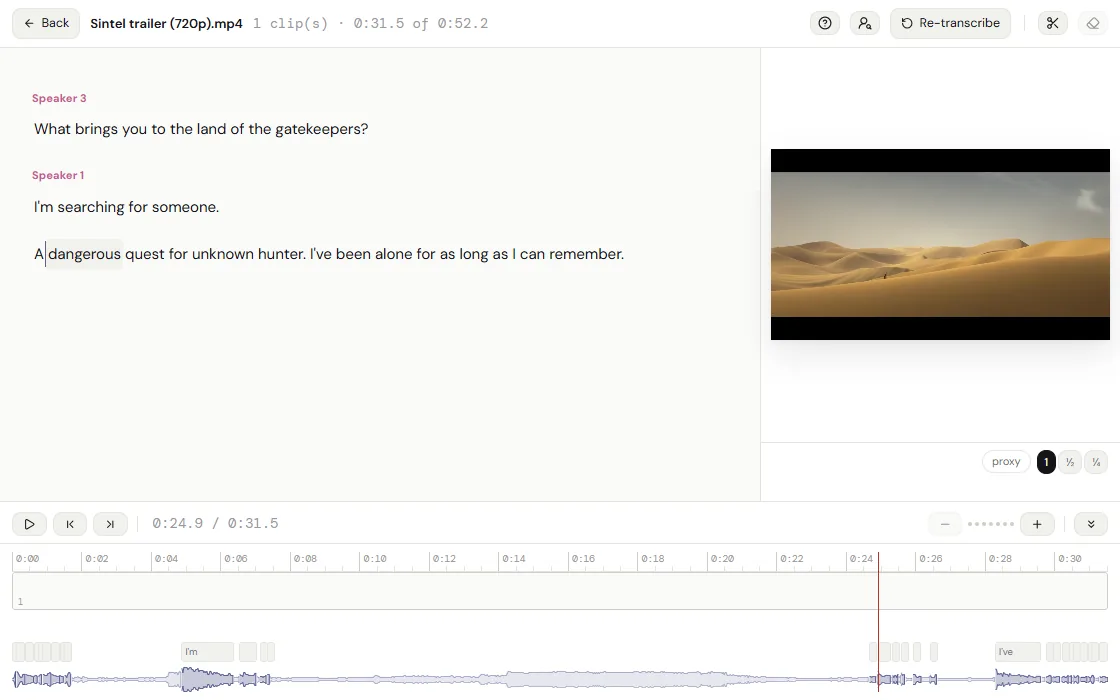Image resolution: width=1120 pixels, height=700 pixels.
Task: Click the 'I've' word block on timeline
Action: [1018, 651]
